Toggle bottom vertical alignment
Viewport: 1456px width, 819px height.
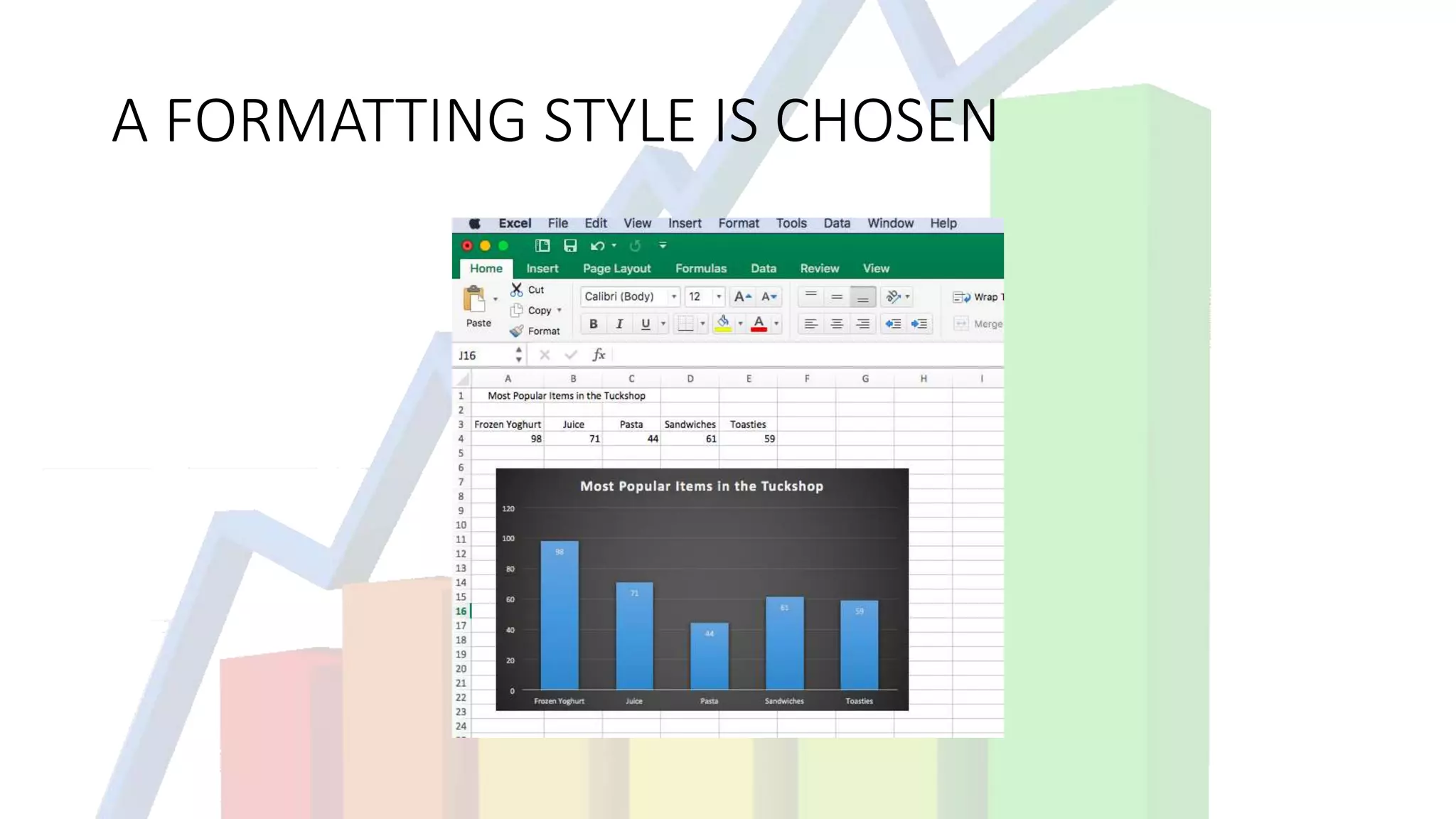pos(862,296)
